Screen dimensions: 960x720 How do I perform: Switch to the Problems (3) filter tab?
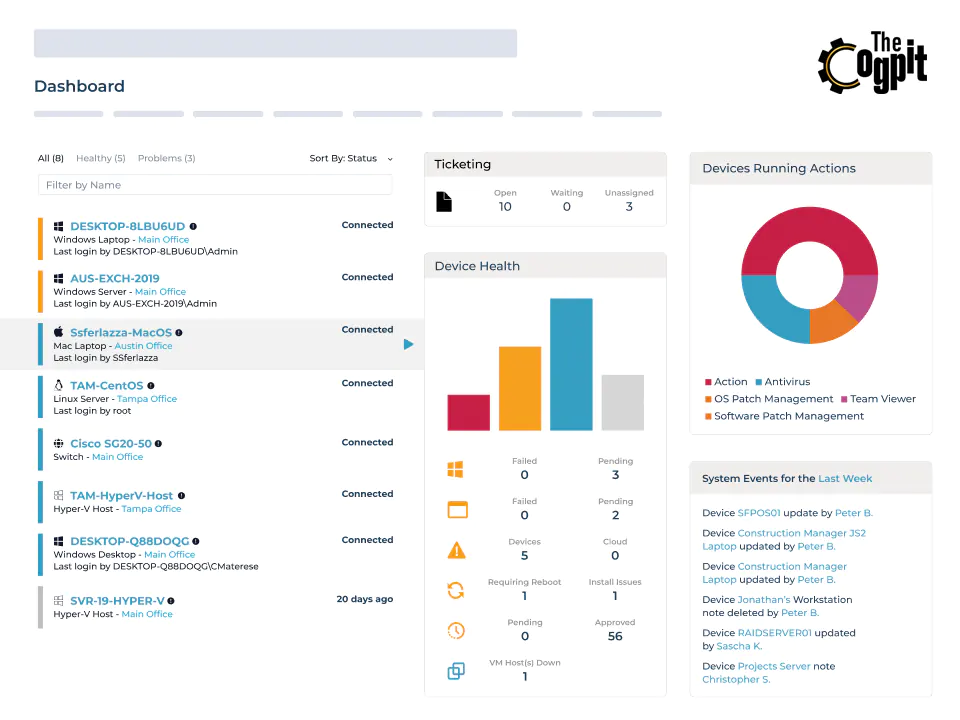166,158
